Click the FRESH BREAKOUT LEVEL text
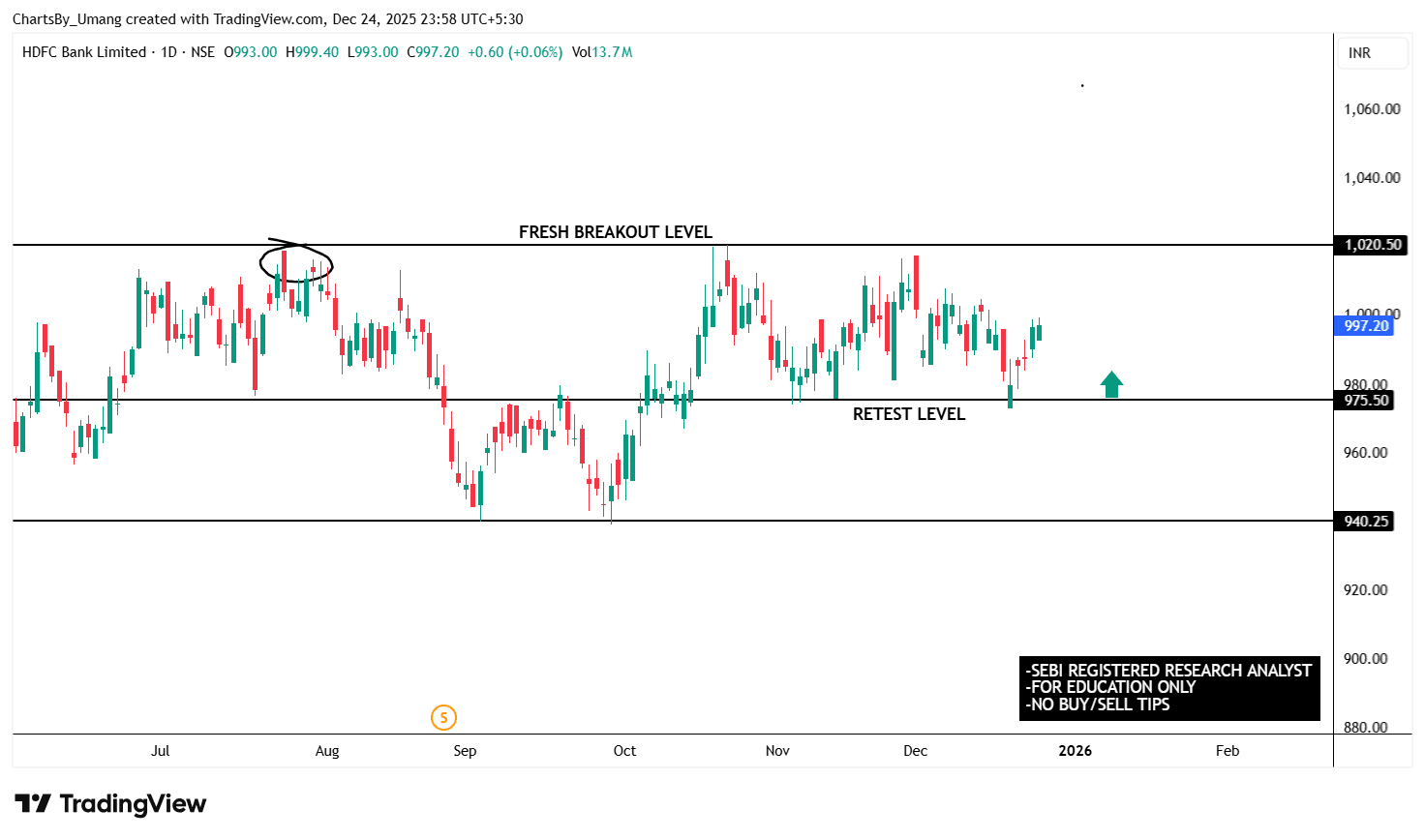The height and width of the screenshot is (840, 1425). click(616, 232)
